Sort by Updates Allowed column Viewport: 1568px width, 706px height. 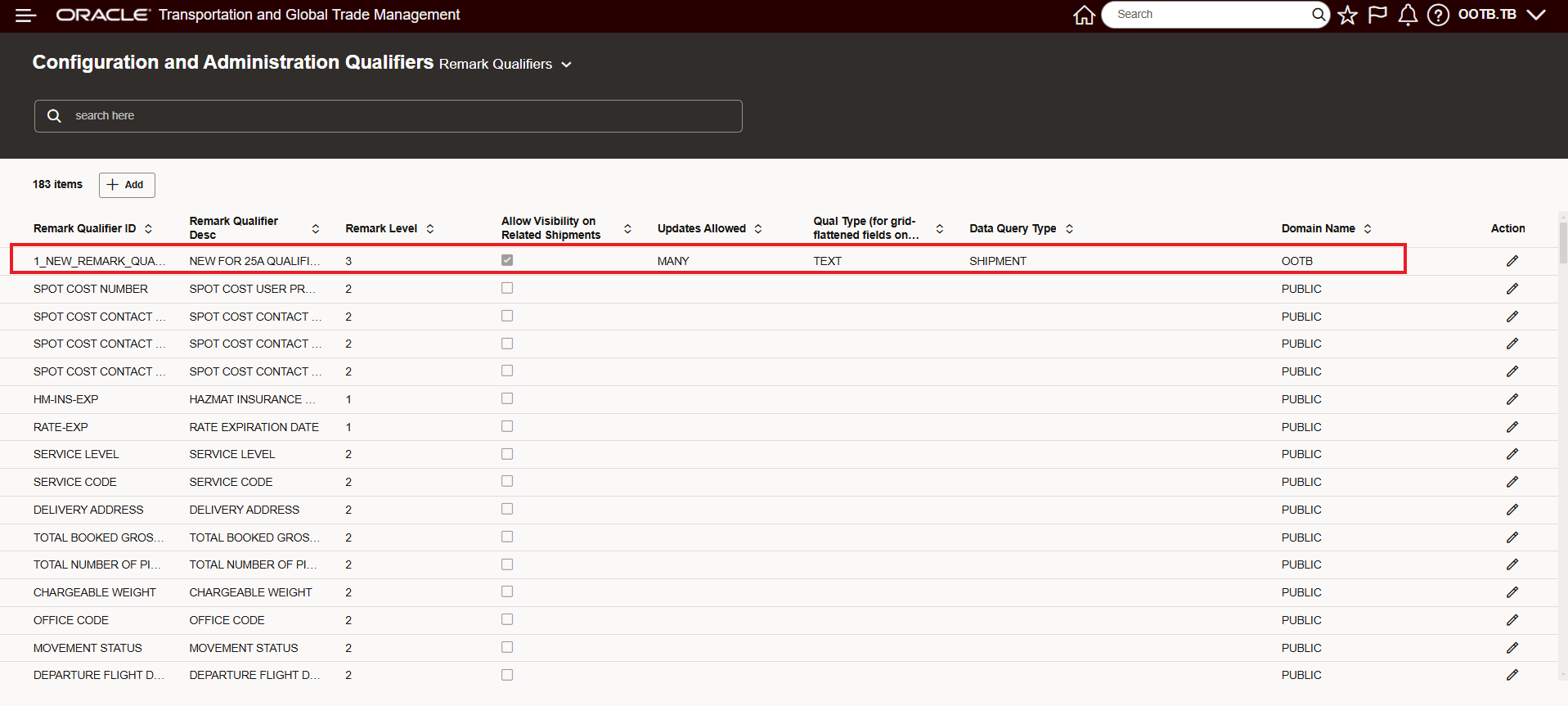(x=758, y=229)
